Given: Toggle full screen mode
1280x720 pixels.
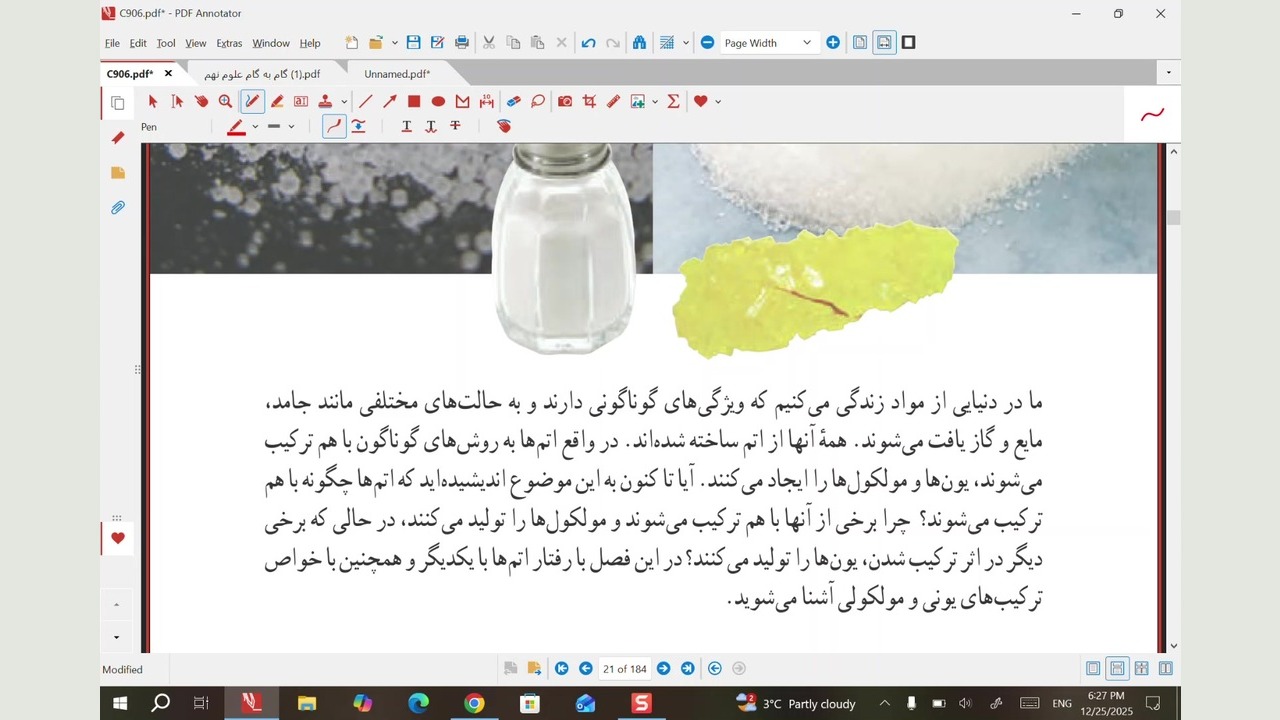Looking at the screenshot, I should pos(908,42).
